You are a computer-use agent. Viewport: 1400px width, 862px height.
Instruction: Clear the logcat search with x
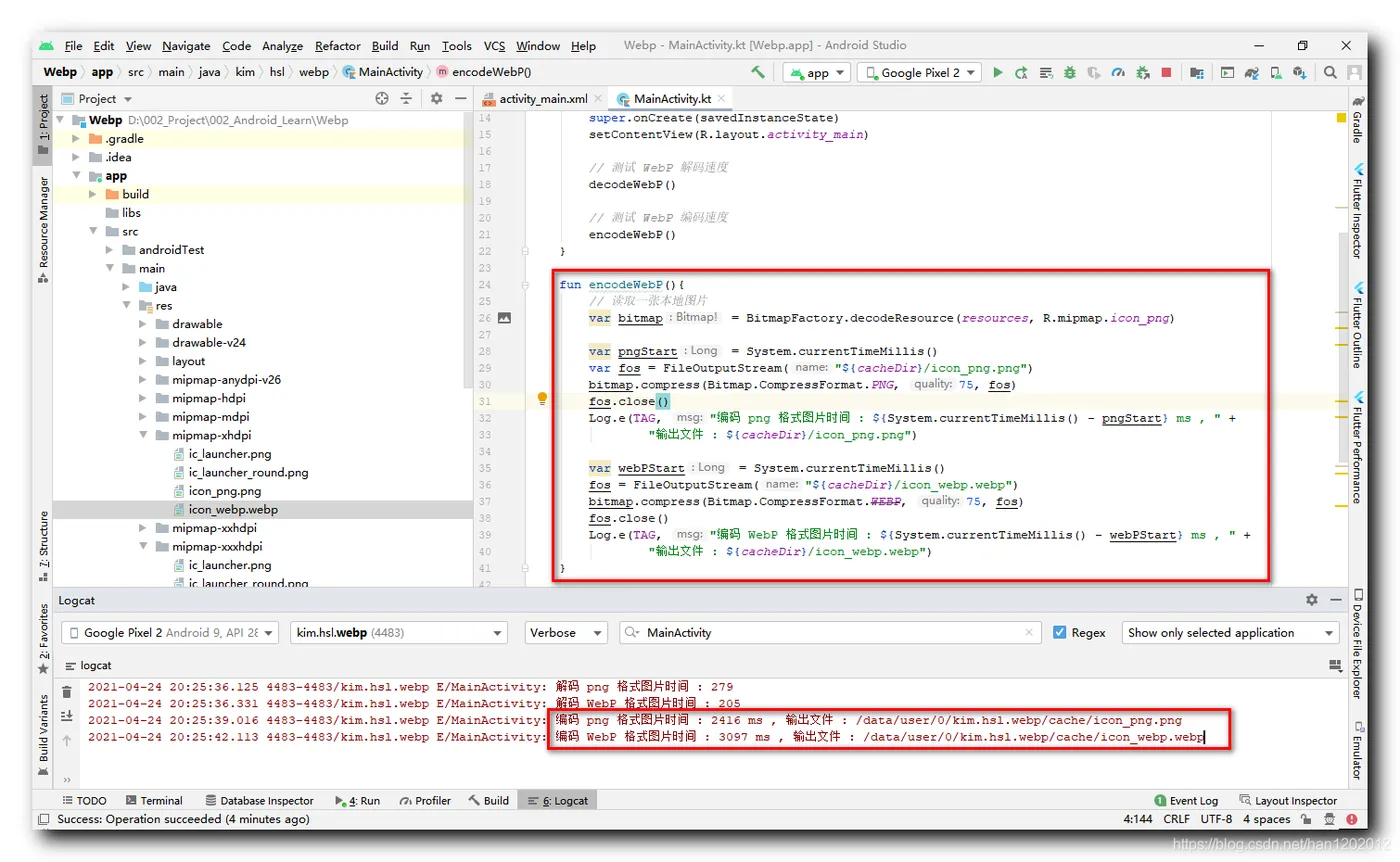click(1029, 632)
